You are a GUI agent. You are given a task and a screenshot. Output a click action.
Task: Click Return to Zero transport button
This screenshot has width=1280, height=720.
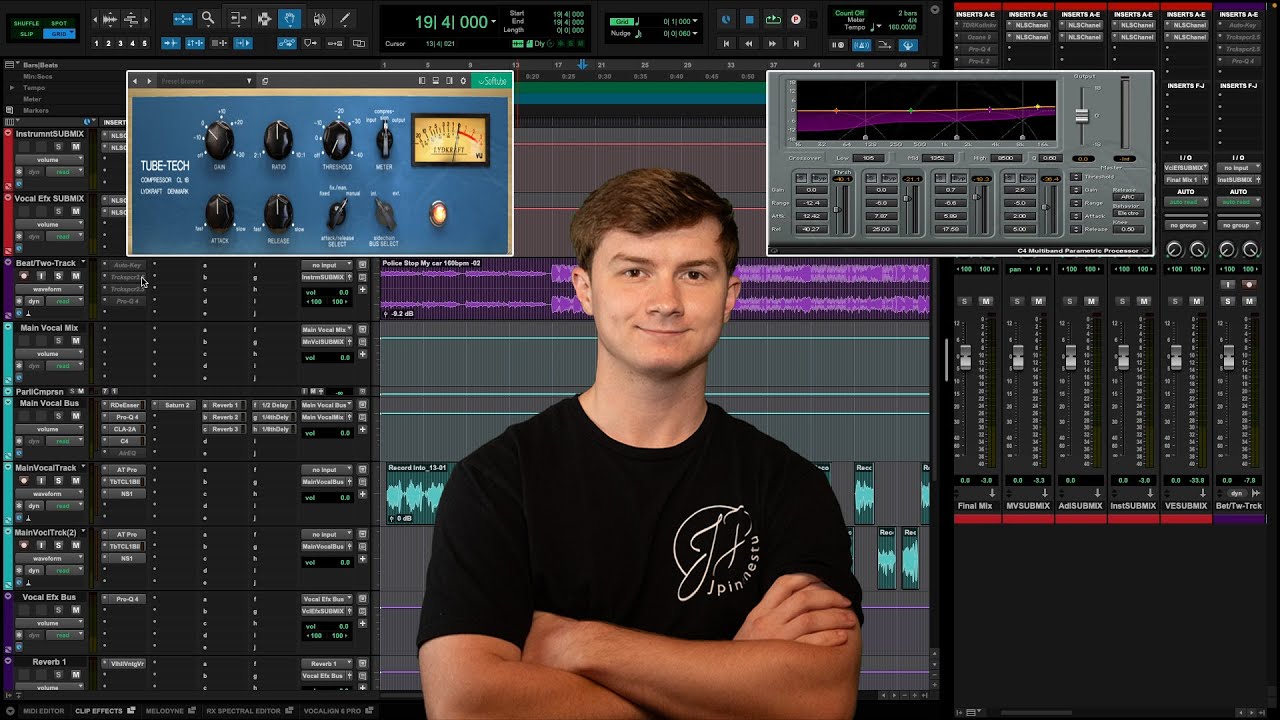point(726,44)
